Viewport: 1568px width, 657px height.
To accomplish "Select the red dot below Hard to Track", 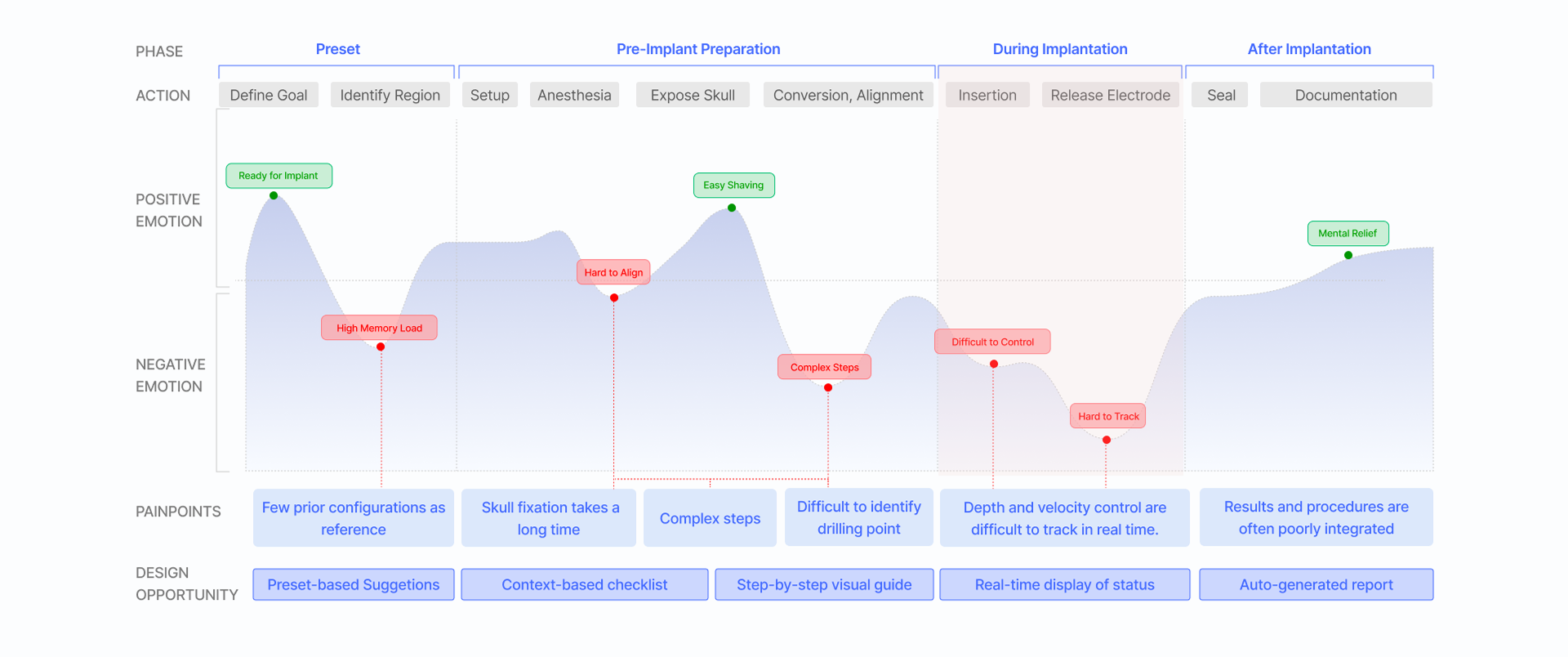I will [x=1107, y=440].
